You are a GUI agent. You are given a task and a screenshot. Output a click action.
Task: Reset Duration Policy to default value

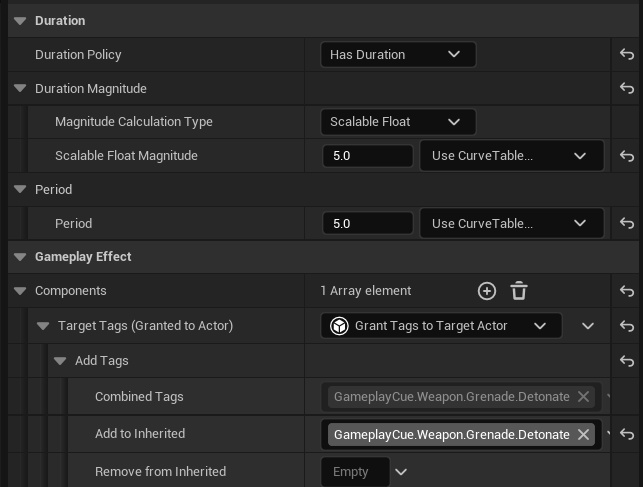coord(627,55)
